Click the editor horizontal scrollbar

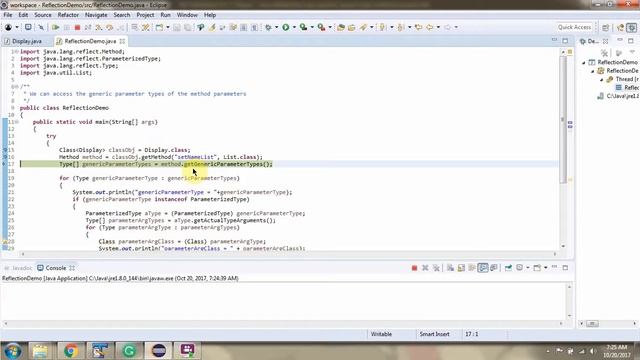coord(289,254)
